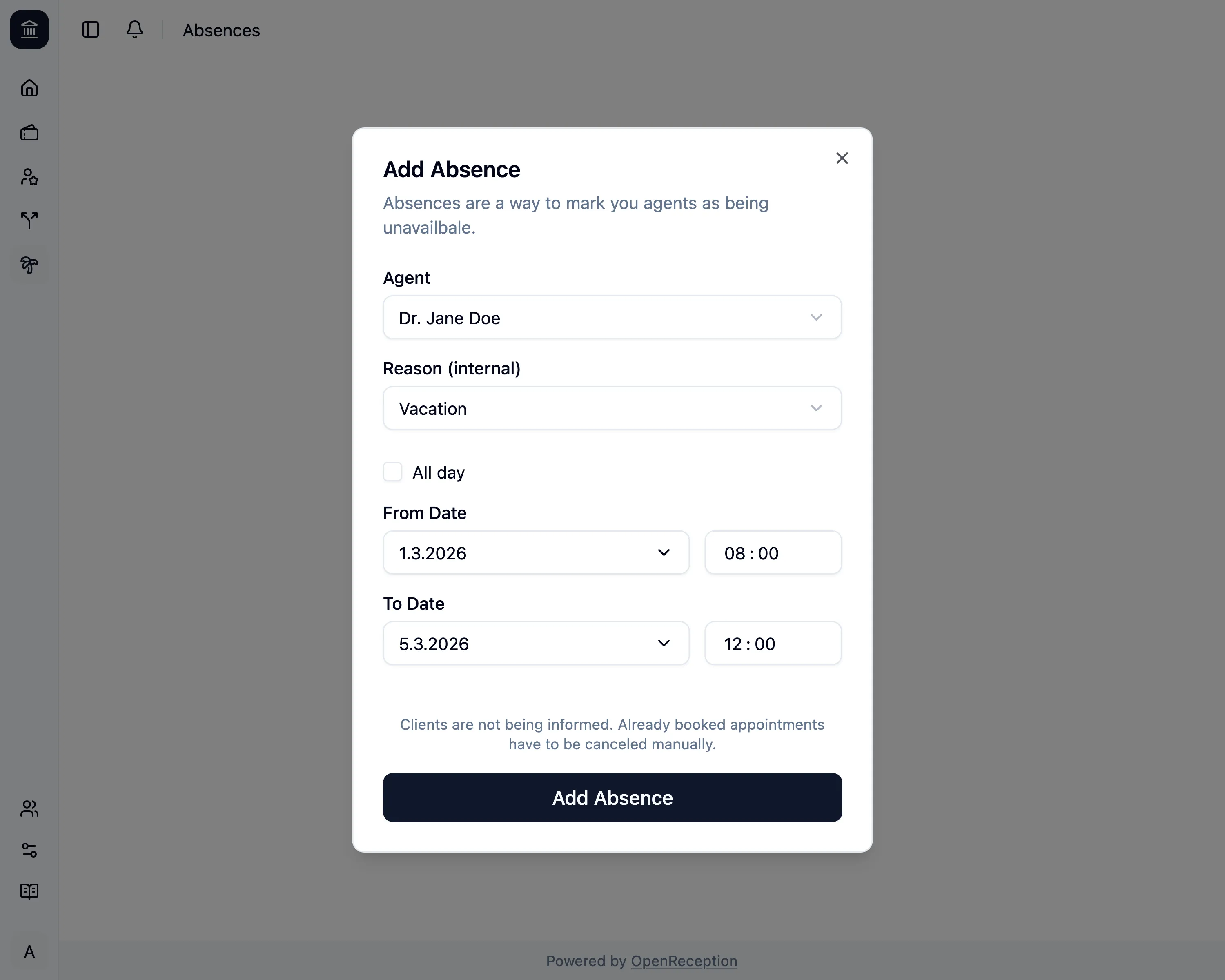Open settings via the sliders icon
Screen dimensions: 1225x980
[29, 851]
